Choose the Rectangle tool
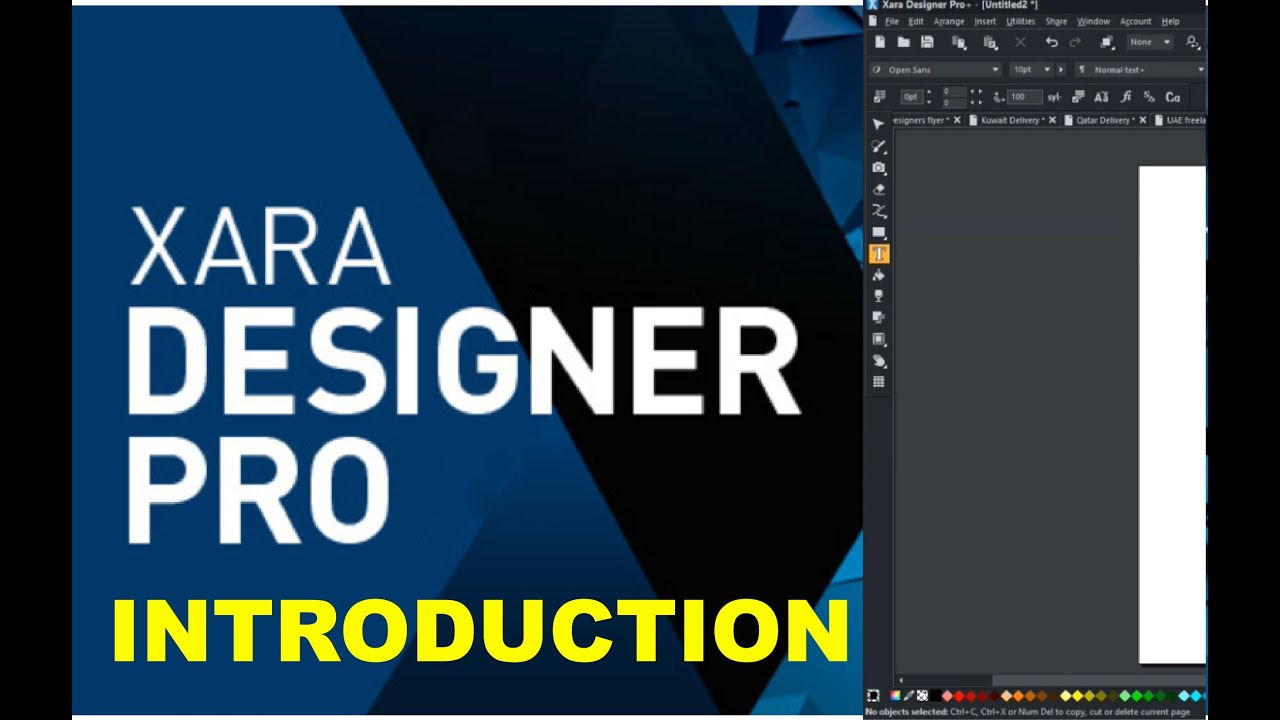 tap(879, 233)
